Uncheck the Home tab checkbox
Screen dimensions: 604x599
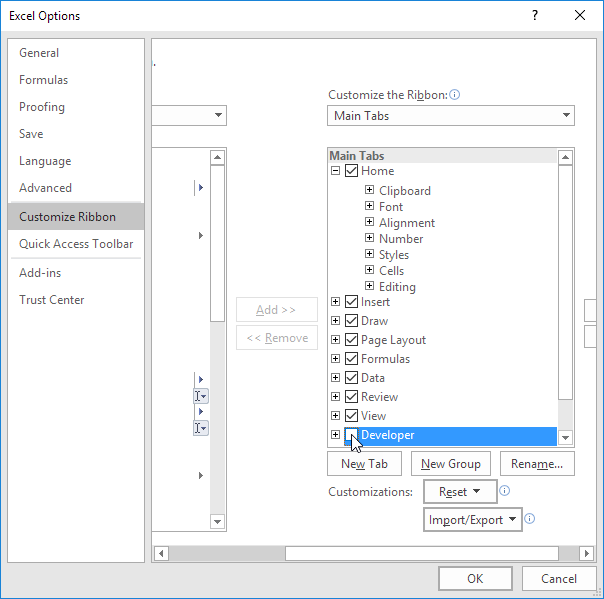pyautogui.click(x=351, y=171)
